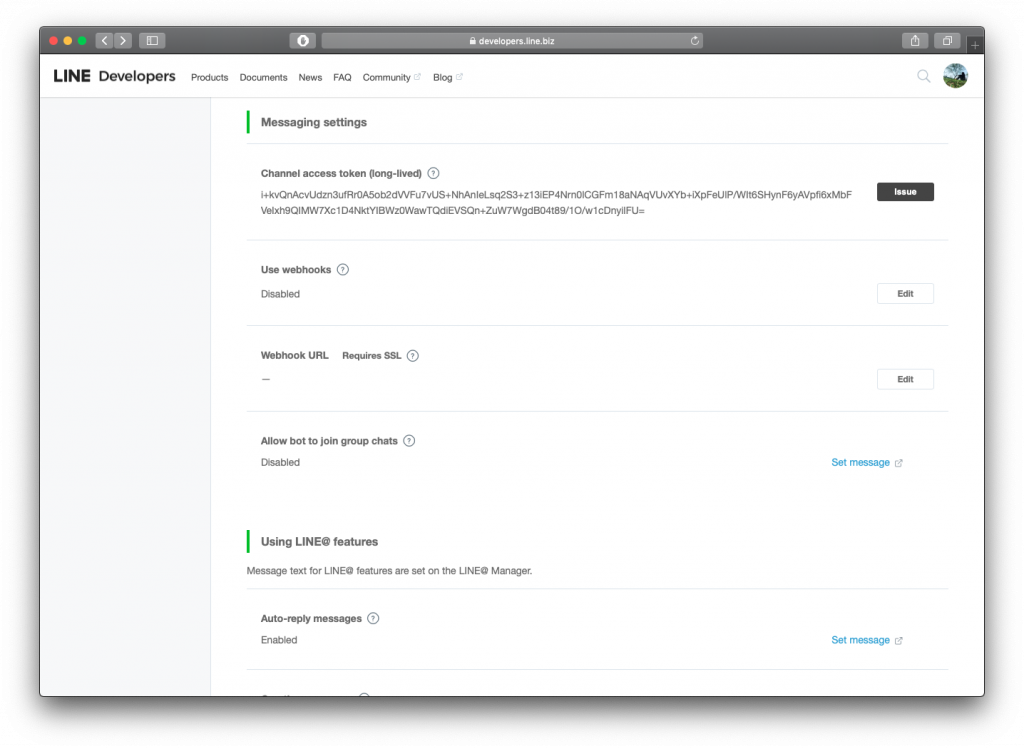Screen dimensions: 1024x749
Task: Click the LINE Developers logo
Action: [x=114, y=76]
